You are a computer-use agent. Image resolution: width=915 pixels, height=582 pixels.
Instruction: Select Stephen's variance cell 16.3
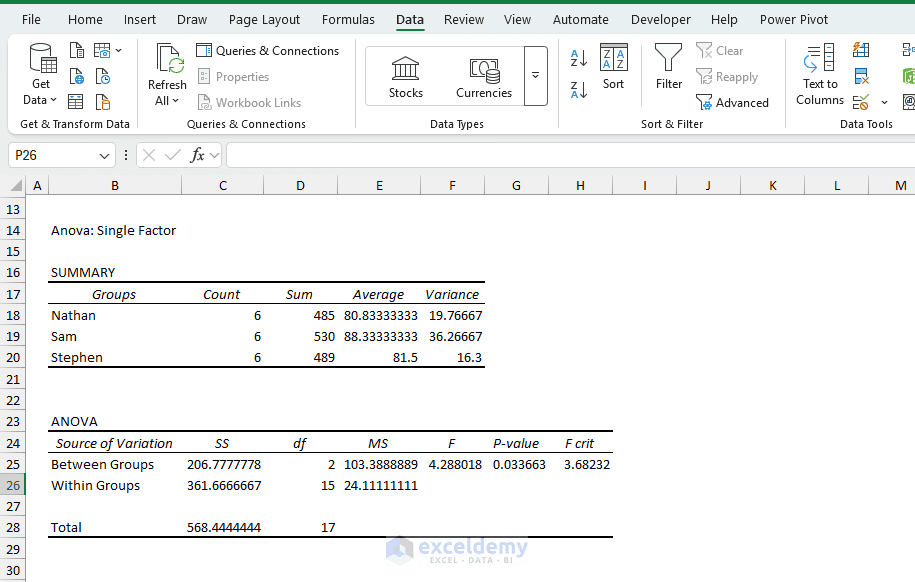[x=452, y=358]
